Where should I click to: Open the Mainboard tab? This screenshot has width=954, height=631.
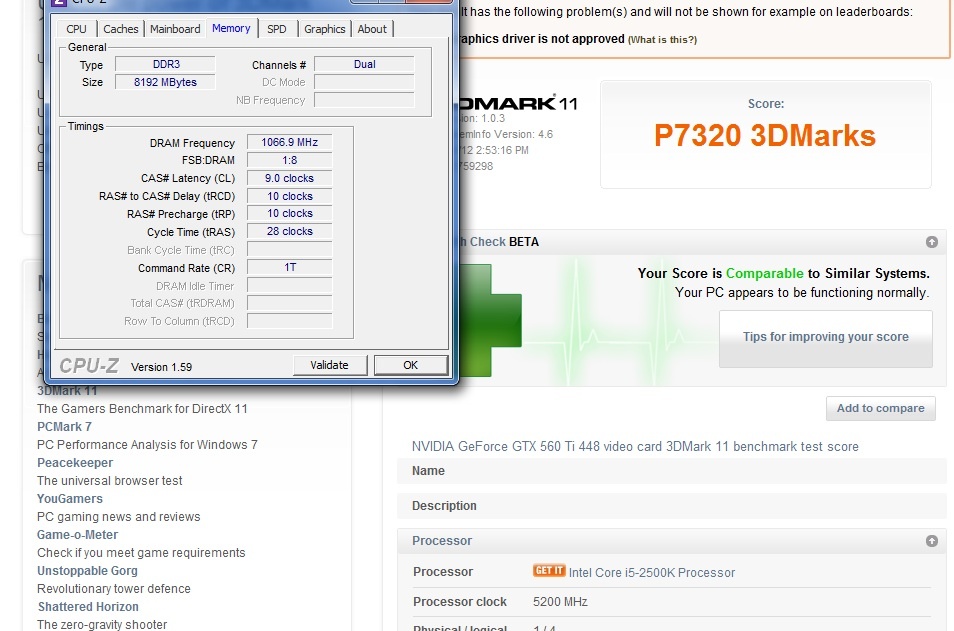[x=175, y=29]
